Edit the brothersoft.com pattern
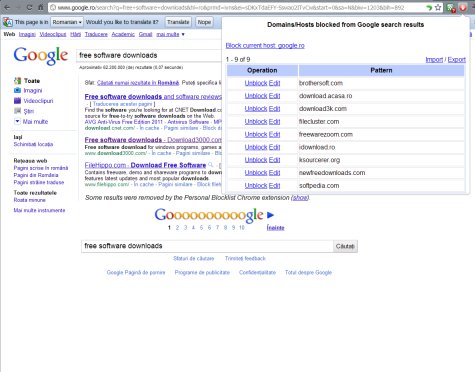Viewport: 475px width, 372px height. pos(274,83)
